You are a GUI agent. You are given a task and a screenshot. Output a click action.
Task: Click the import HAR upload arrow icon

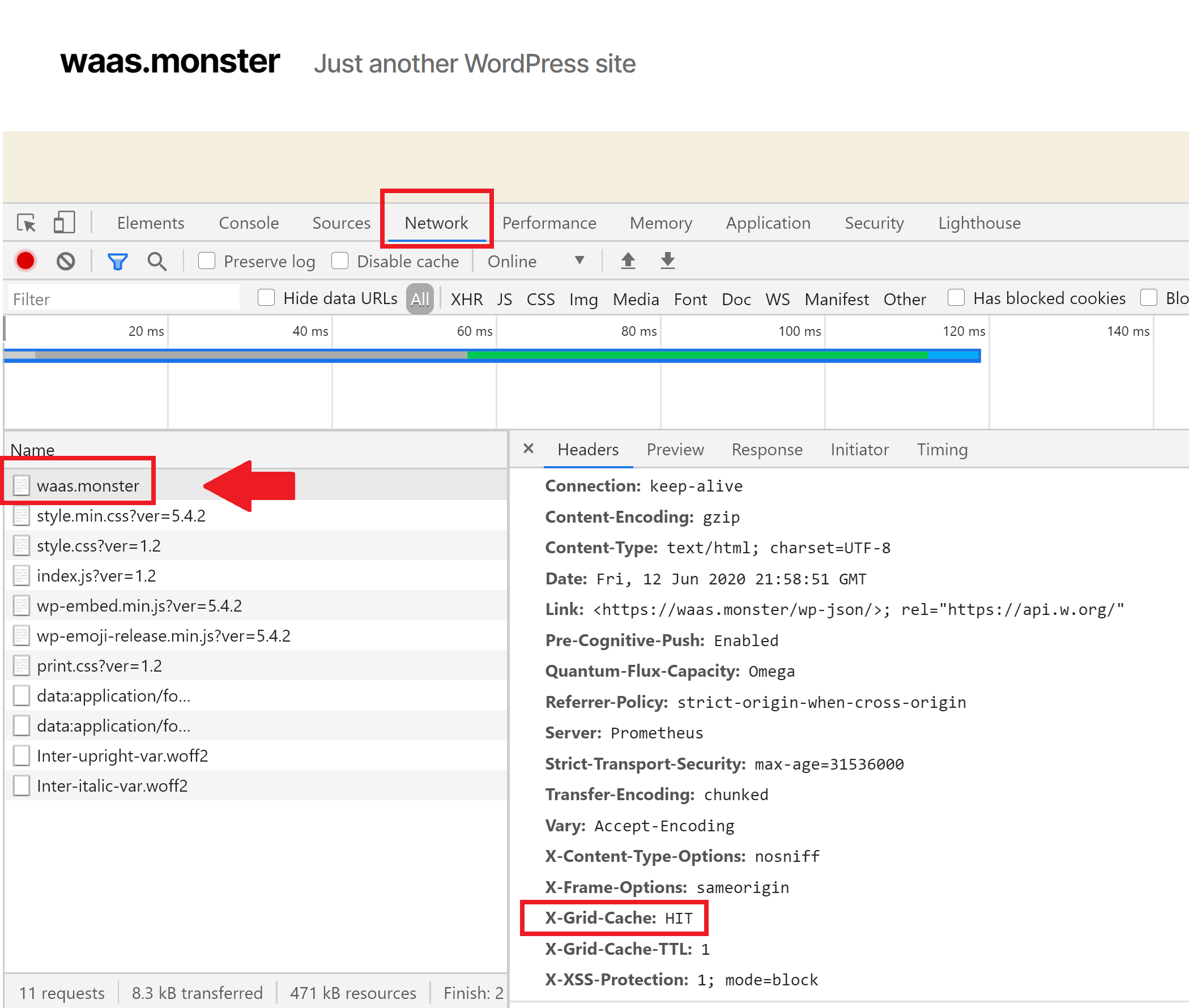(628, 261)
